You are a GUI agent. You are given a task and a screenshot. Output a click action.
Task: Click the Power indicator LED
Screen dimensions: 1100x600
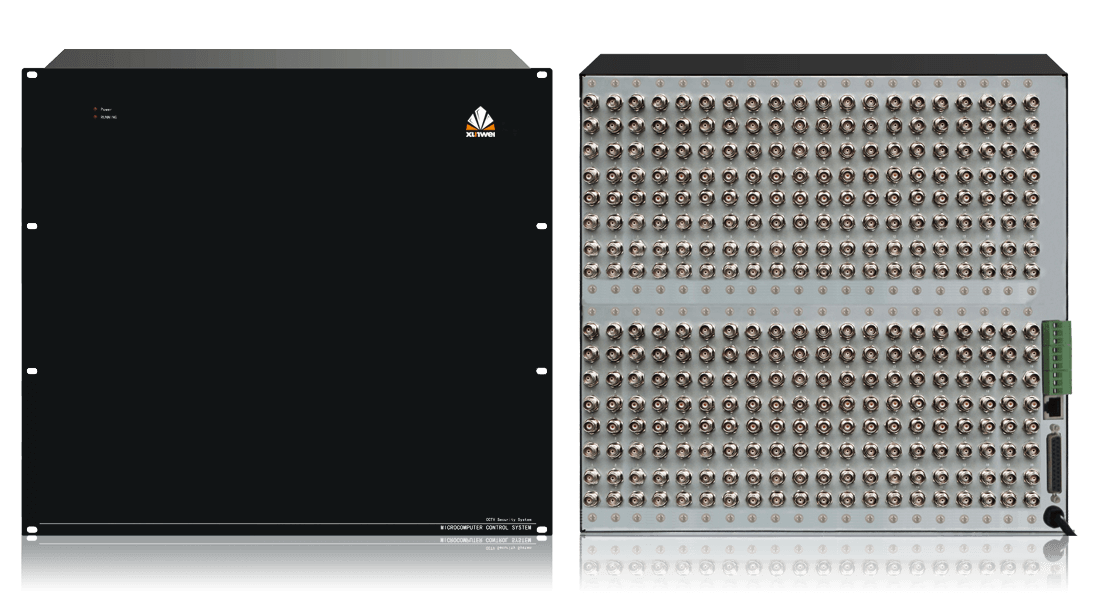tap(96, 108)
